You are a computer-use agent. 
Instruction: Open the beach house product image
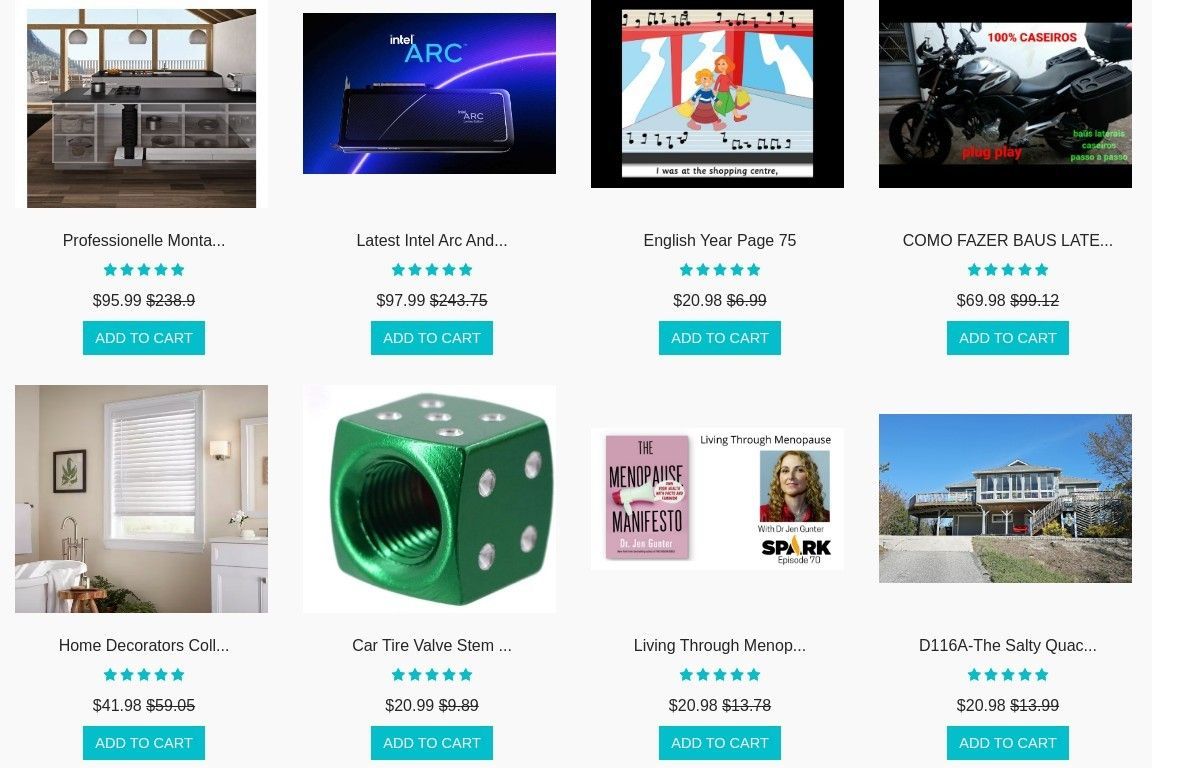click(1005, 498)
